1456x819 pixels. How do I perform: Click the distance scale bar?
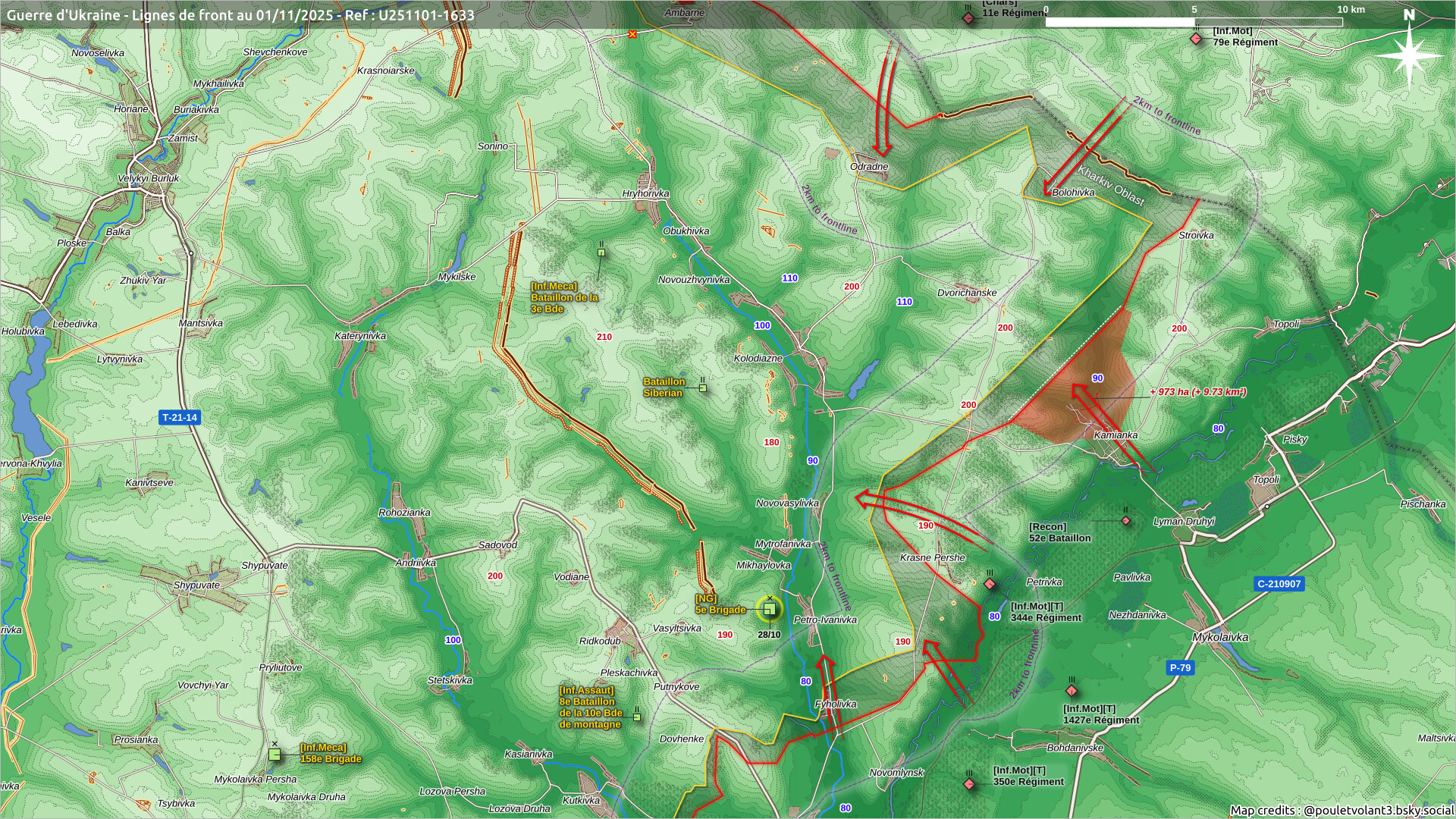tap(1194, 22)
